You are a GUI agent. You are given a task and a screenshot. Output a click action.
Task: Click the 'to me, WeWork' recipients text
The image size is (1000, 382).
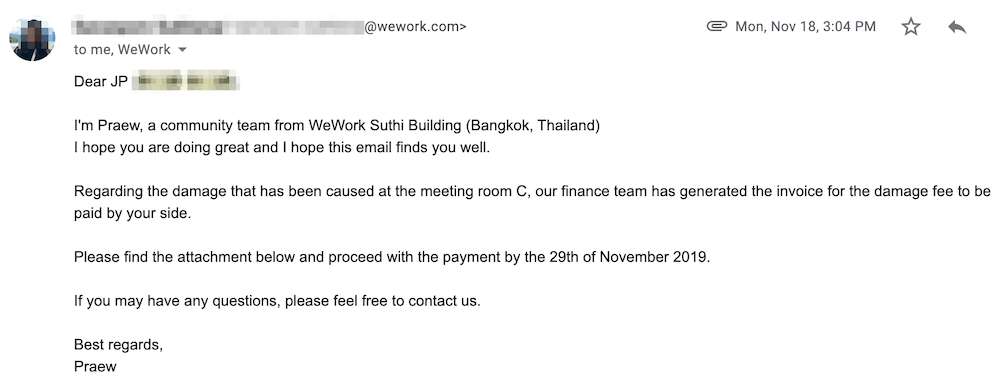122,50
